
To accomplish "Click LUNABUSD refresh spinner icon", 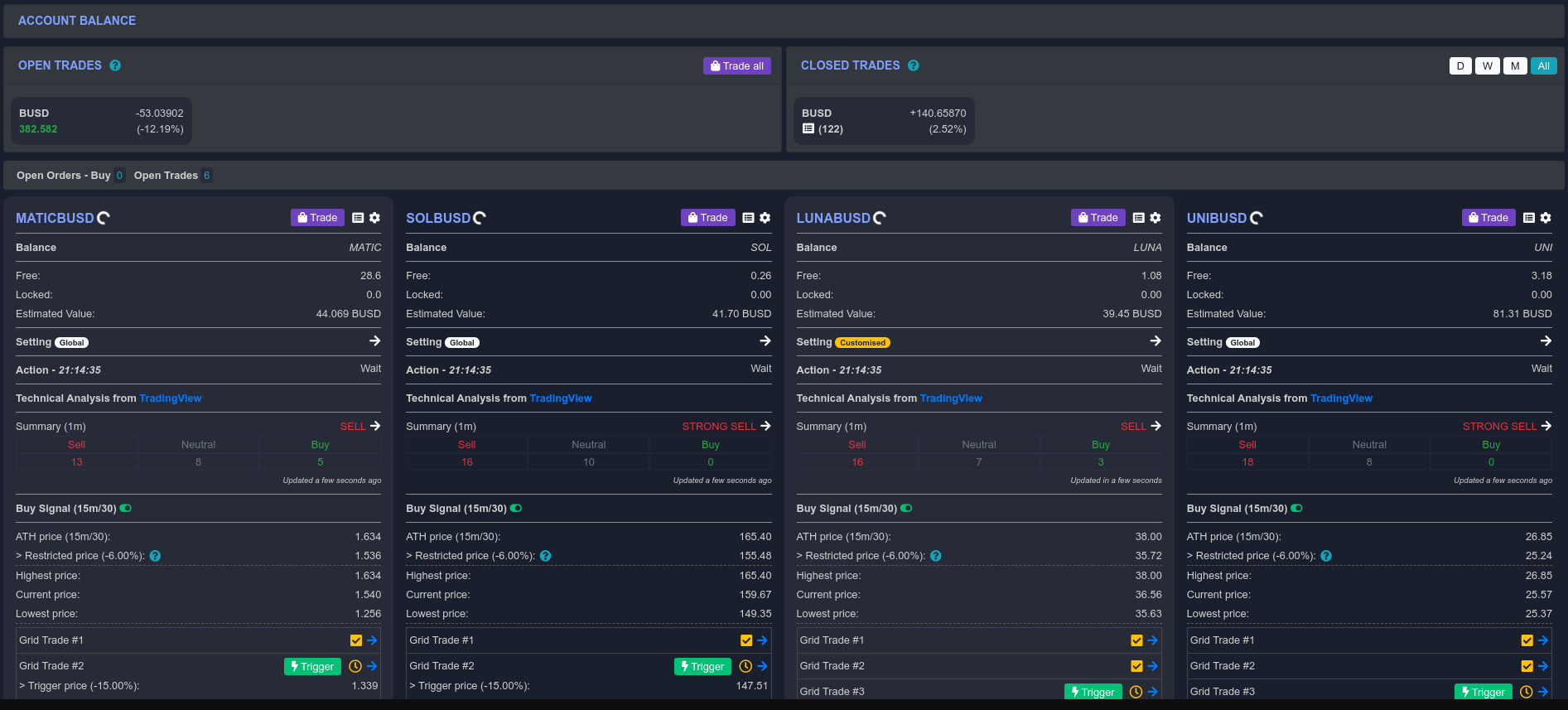I will [880, 218].
